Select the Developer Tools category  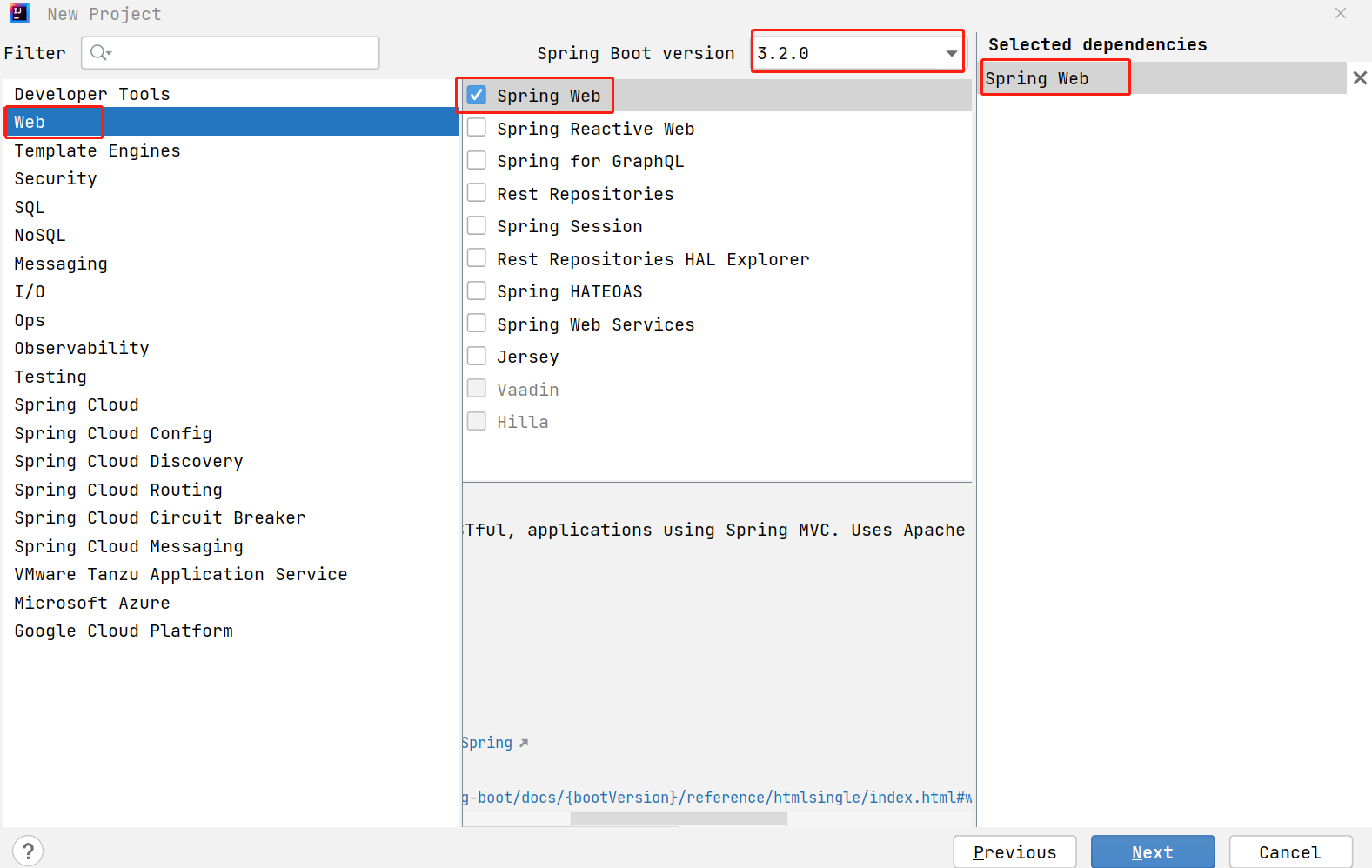[231, 94]
